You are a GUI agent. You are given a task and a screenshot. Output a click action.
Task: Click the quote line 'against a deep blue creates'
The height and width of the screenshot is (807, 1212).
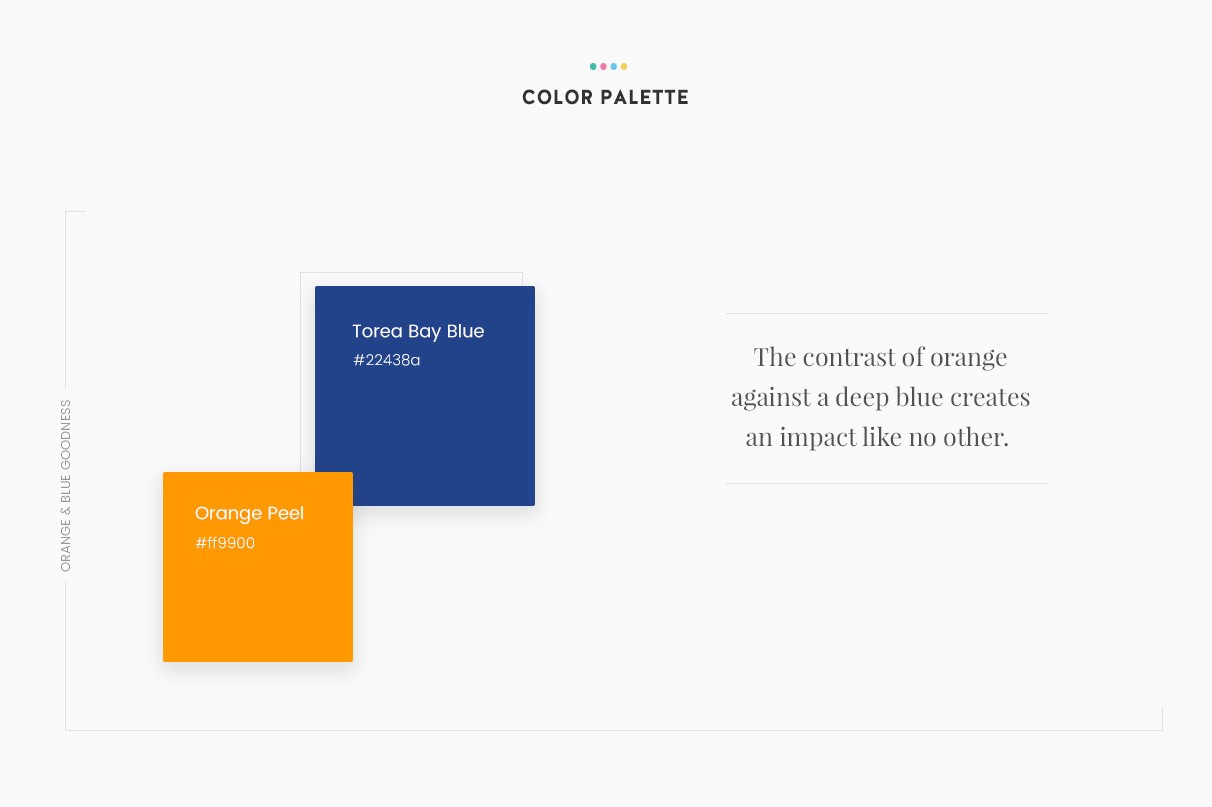pyautogui.click(x=881, y=397)
